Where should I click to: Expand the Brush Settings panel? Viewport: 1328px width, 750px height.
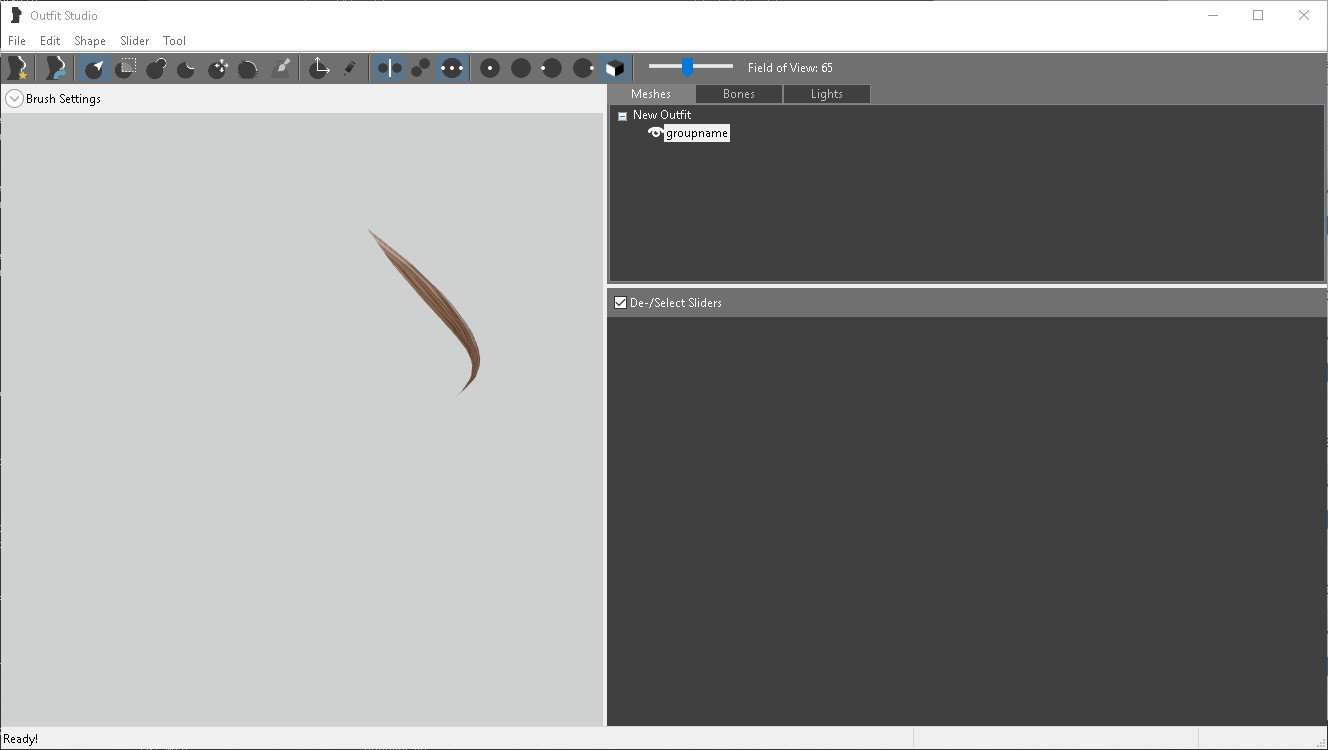point(14,99)
